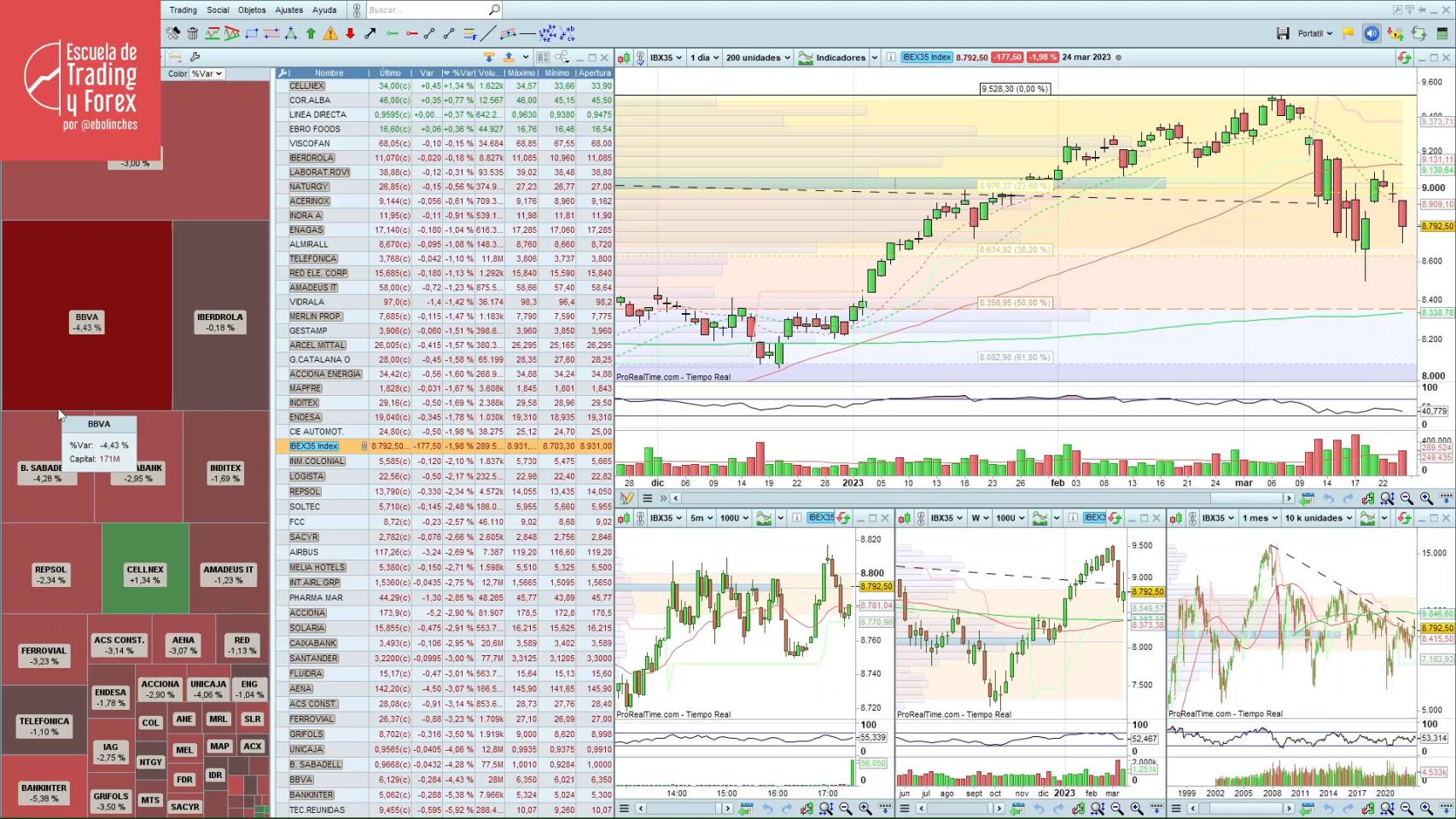
Task: Toggle chain link on the weekly chart
Action: click(921, 518)
